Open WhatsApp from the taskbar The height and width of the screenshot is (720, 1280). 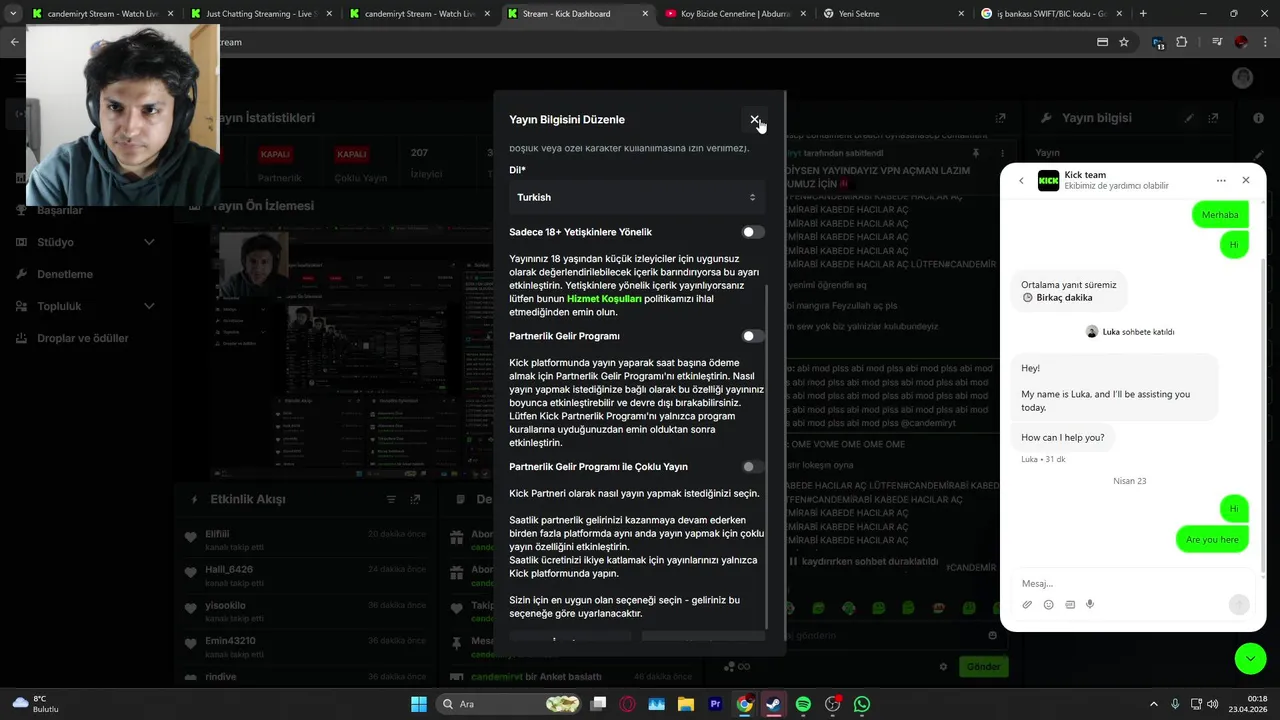coord(862,704)
